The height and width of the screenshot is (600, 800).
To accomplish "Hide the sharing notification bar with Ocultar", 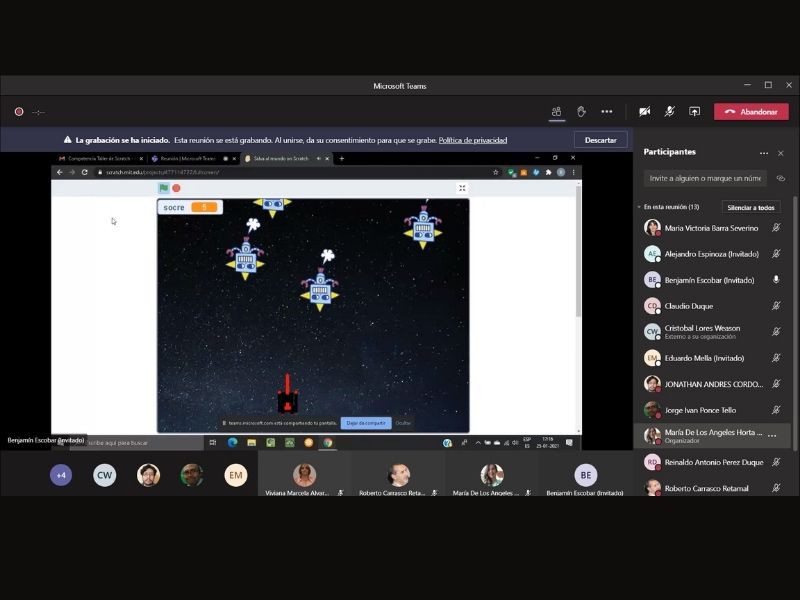I will click(403, 423).
